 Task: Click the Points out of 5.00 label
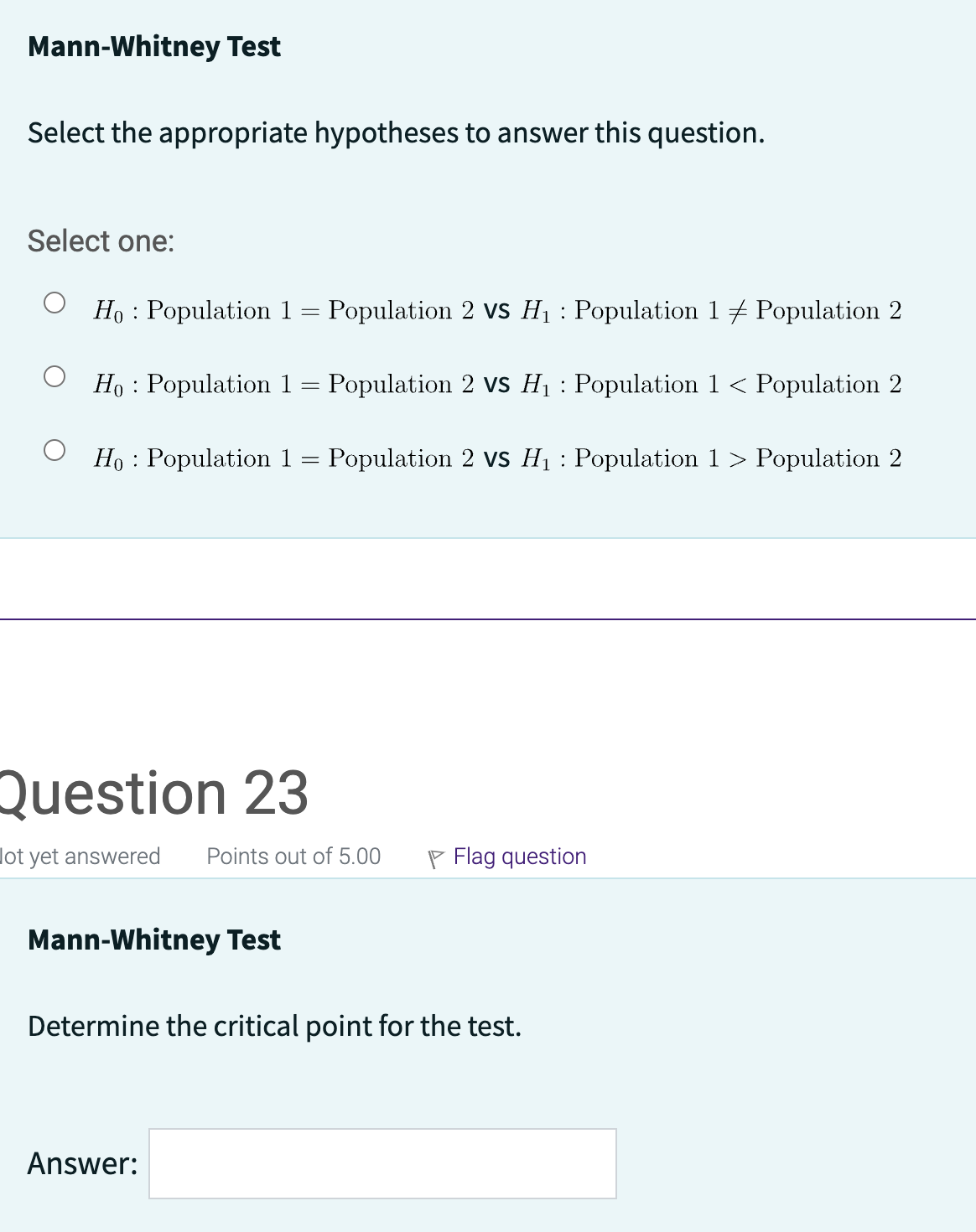[293, 856]
